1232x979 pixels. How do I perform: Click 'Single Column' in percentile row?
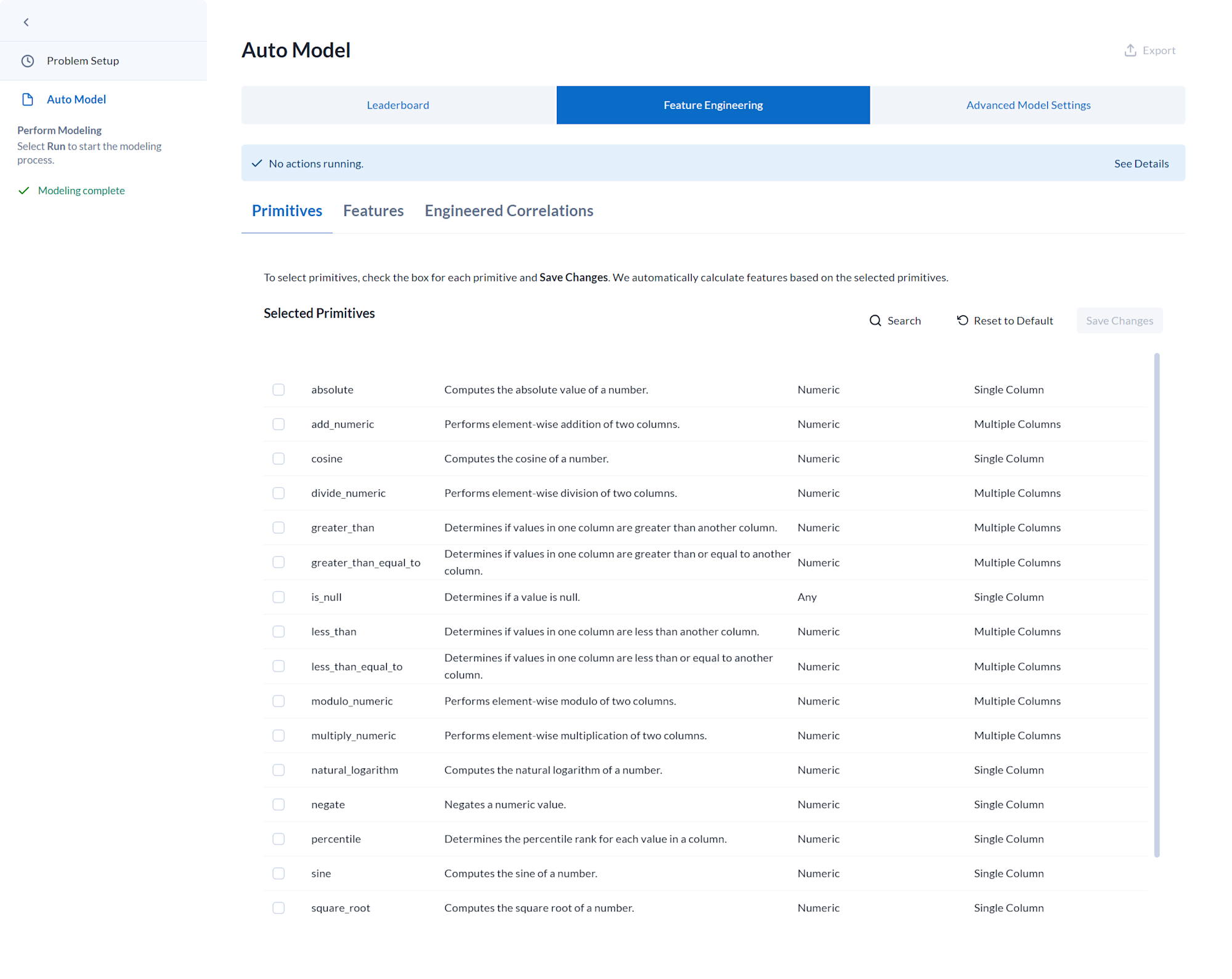[x=1008, y=839]
